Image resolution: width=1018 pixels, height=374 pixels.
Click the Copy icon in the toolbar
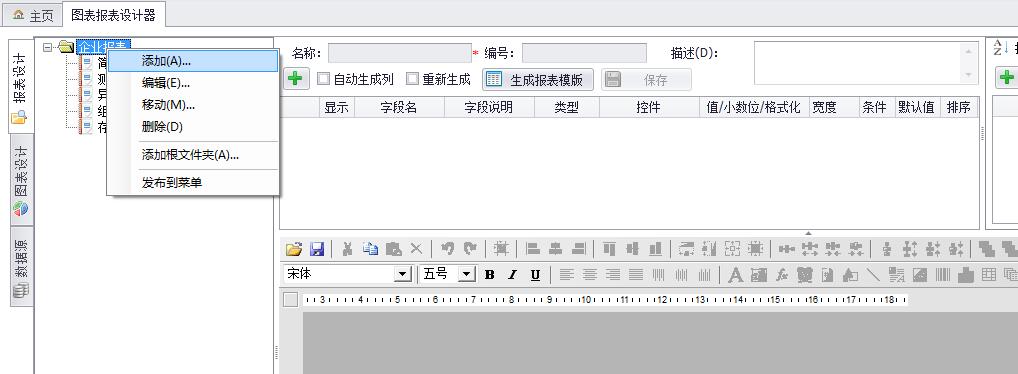click(x=370, y=248)
